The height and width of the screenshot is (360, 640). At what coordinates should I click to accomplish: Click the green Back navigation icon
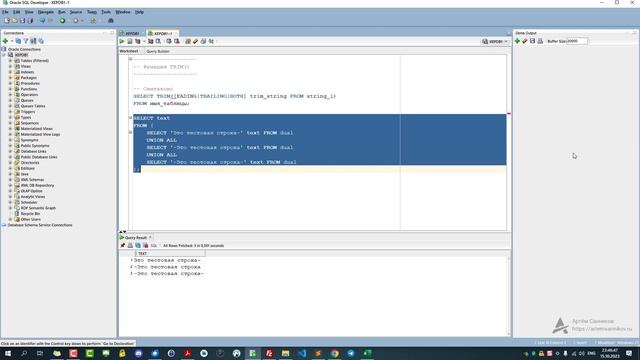62,20
